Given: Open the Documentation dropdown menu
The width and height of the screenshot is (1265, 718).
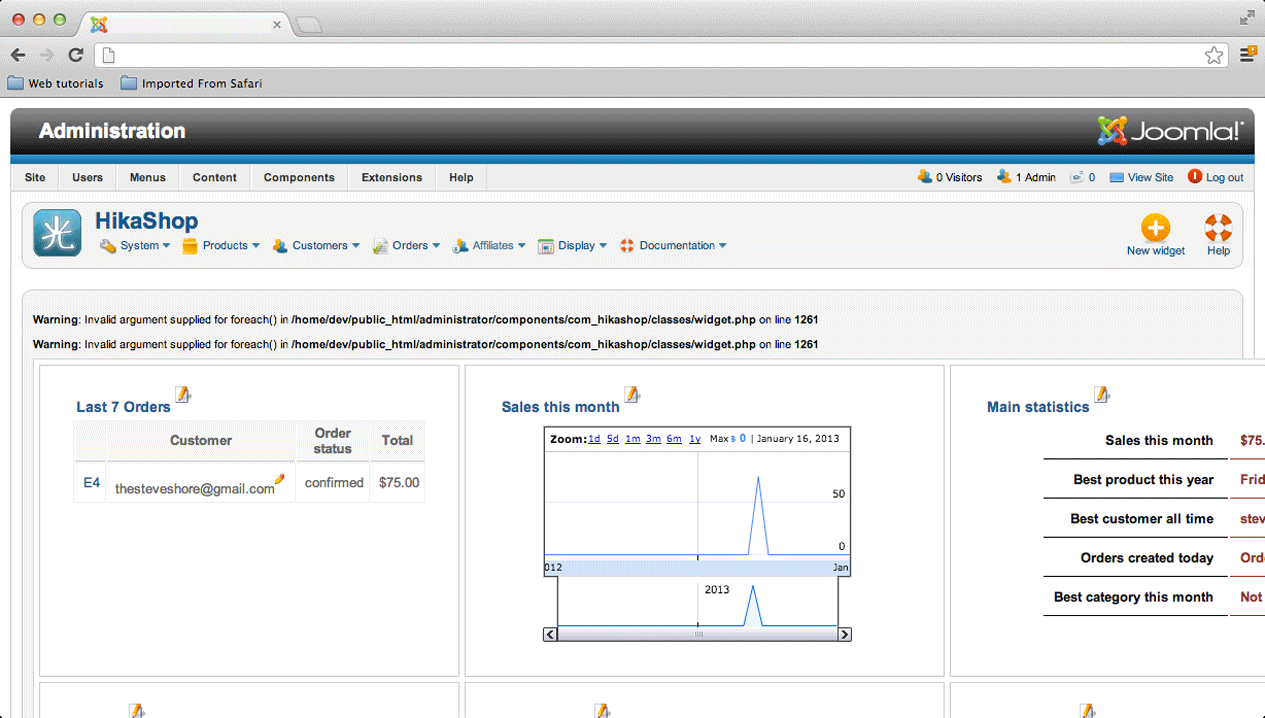Looking at the screenshot, I should tap(673, 245).
